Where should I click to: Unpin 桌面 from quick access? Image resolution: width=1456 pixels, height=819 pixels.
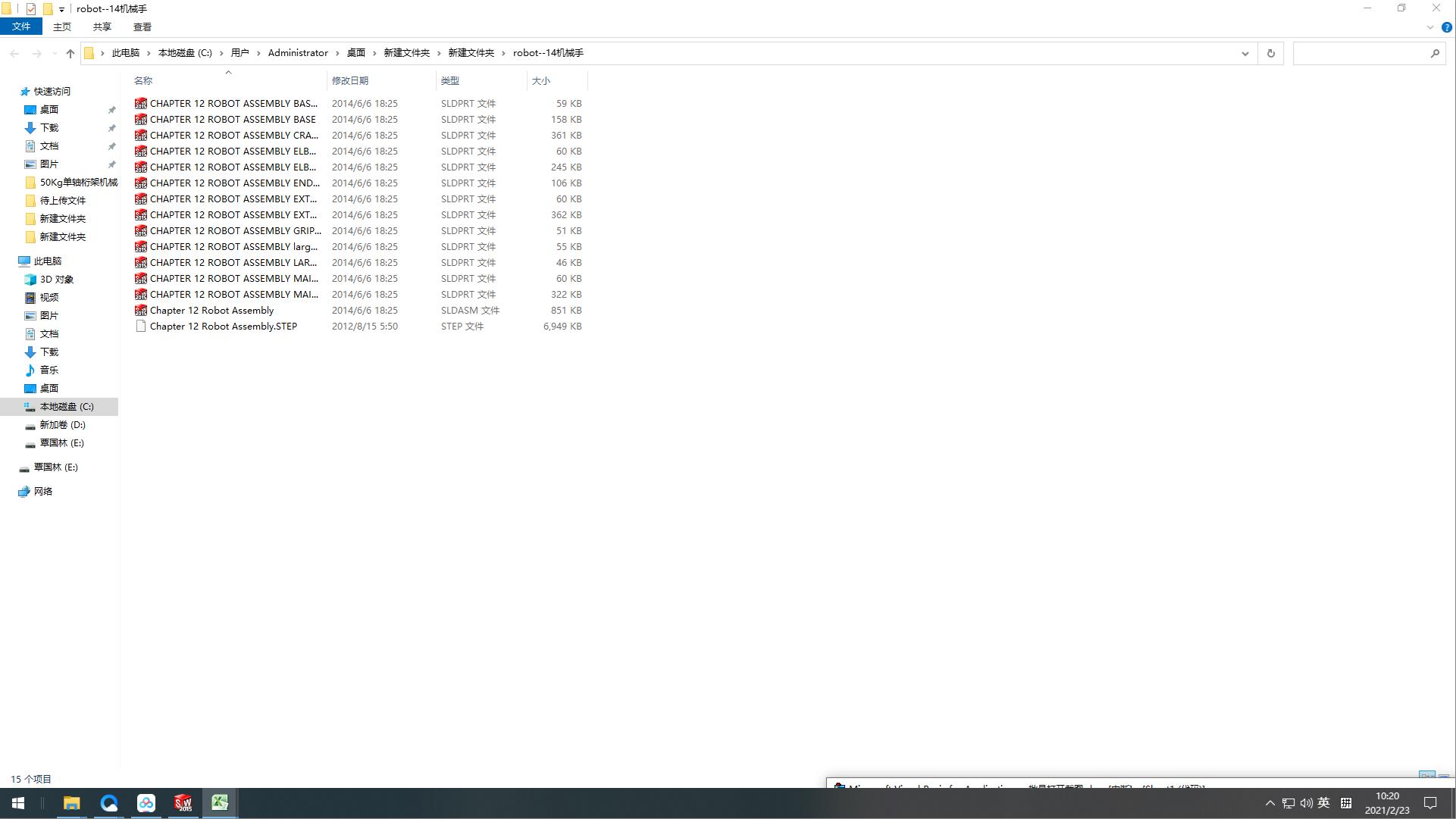(x=112, y=109)
